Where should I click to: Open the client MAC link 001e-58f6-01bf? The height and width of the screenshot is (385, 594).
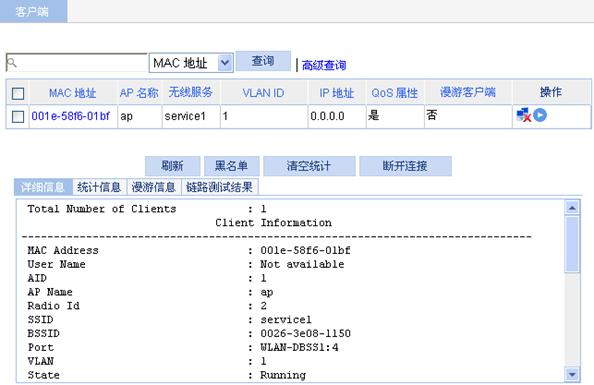[71, 116]
